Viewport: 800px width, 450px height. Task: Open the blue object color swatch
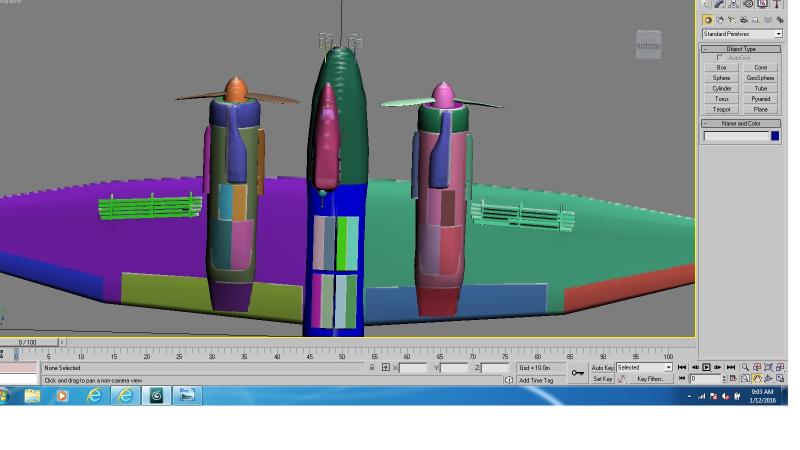pos(775,136)
